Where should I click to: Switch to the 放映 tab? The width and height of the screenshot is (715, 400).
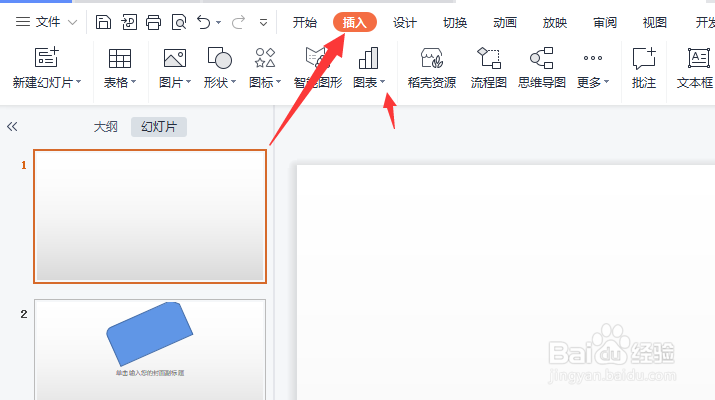click(554, 22)
